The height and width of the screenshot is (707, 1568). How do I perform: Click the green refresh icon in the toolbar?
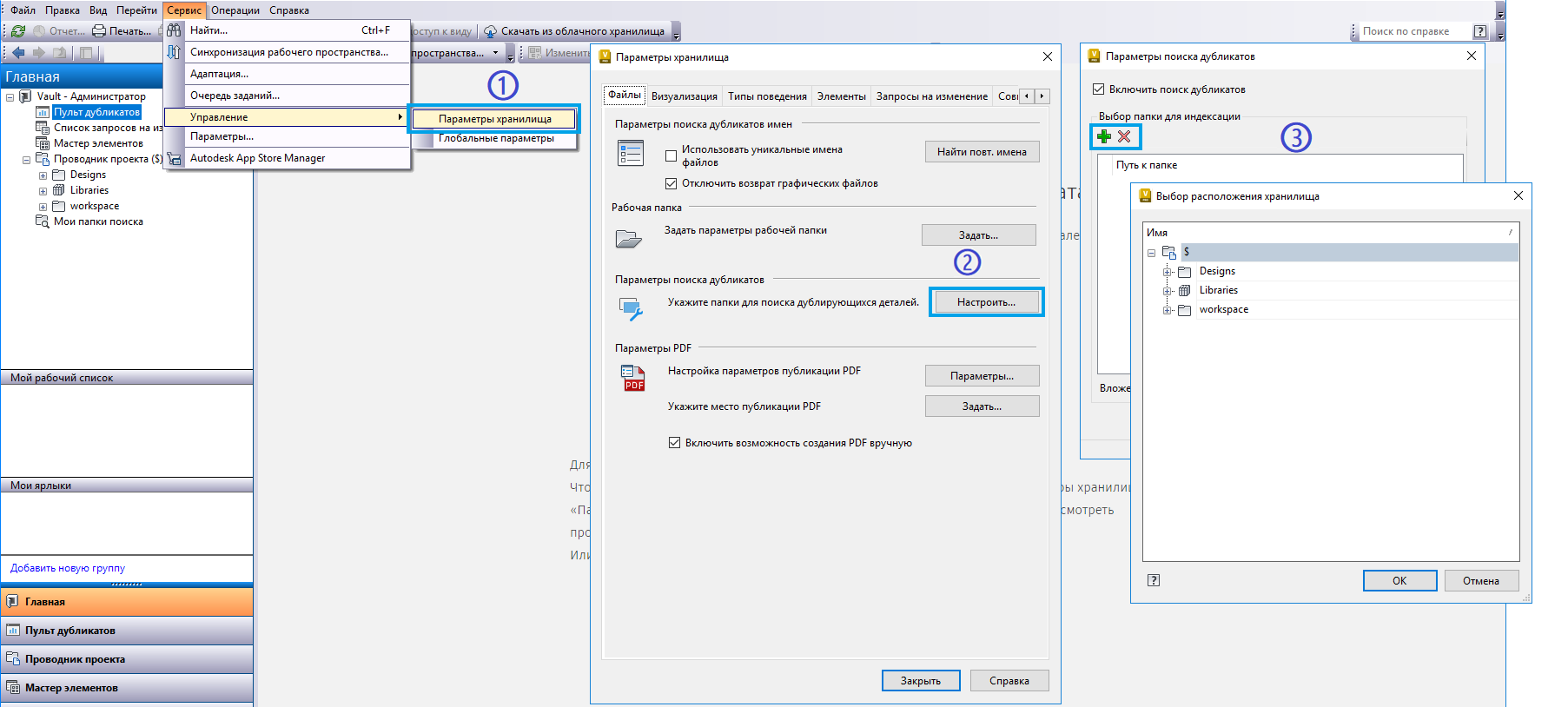coord(18,31)
